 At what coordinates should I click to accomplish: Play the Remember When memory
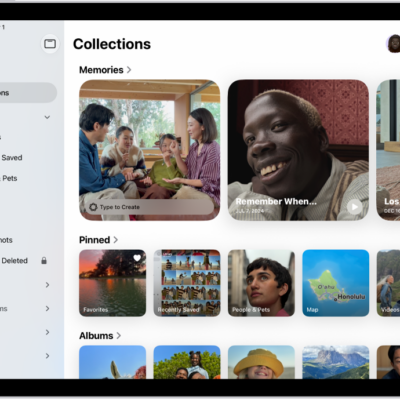[x=354, y=207]
